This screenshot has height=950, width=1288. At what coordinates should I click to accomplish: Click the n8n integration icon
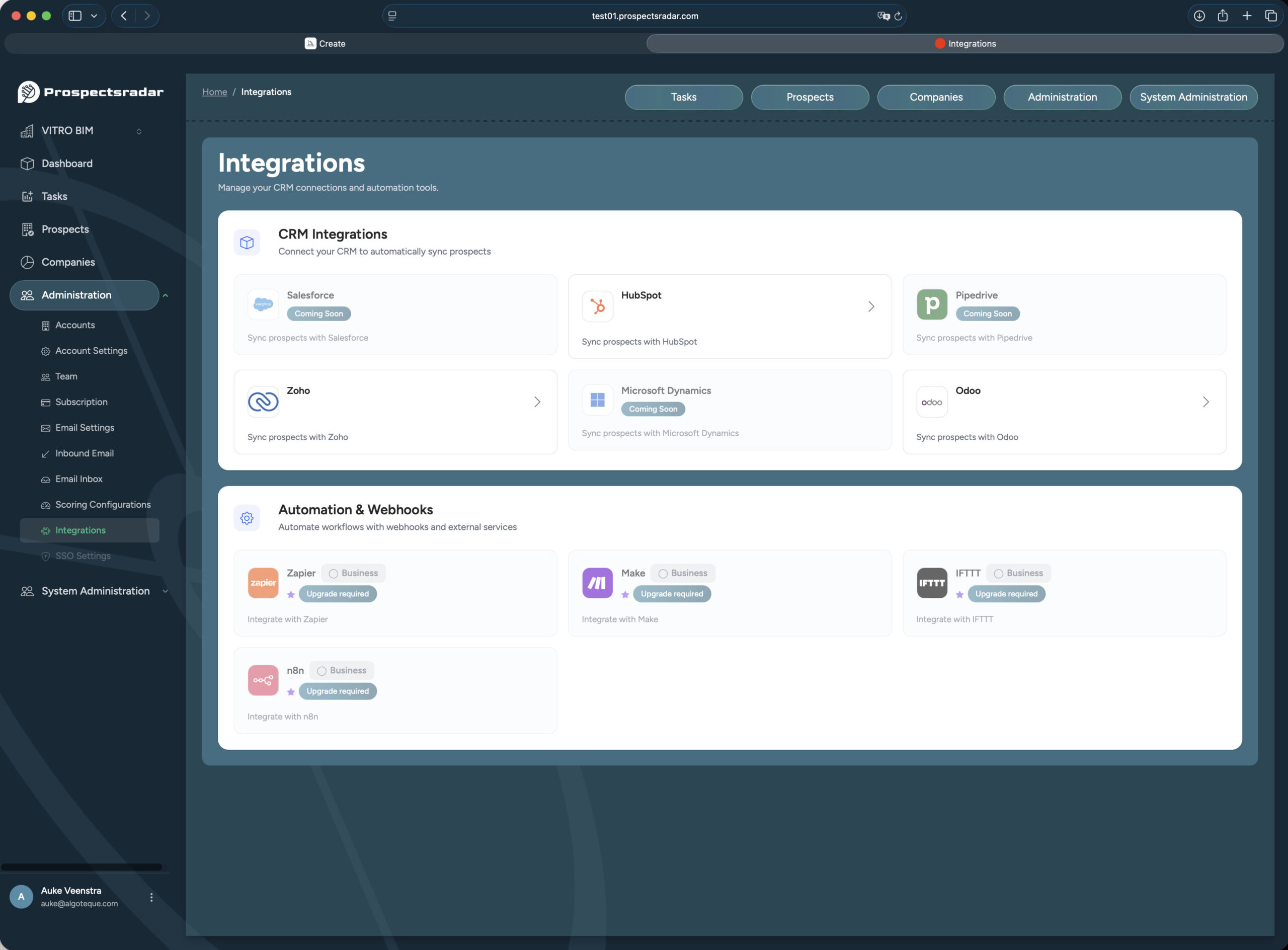[x=263, y=680]
